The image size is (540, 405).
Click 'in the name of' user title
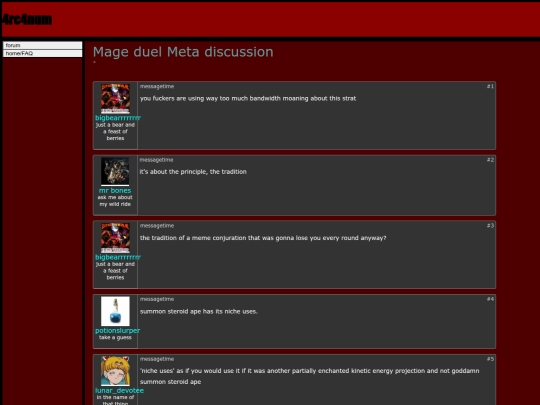pyautogui.click(x=115, y=397)
